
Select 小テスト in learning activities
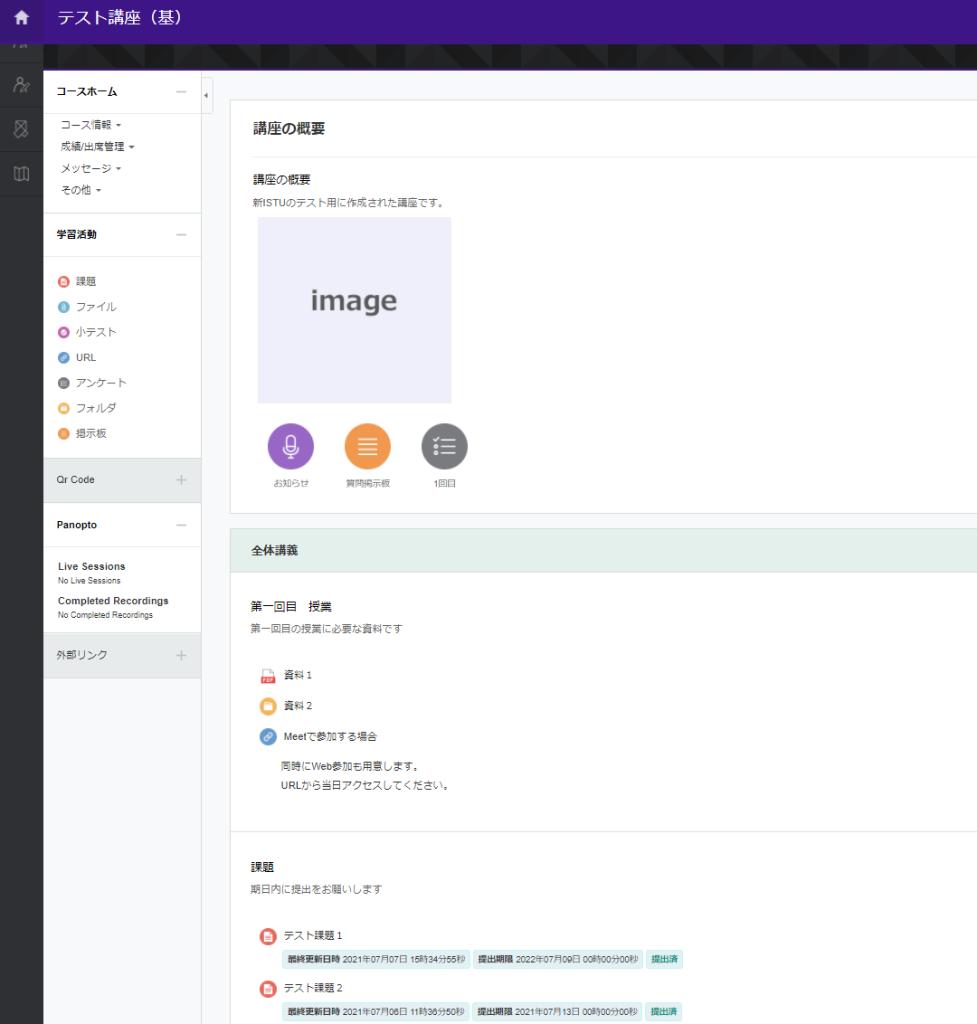96,332
